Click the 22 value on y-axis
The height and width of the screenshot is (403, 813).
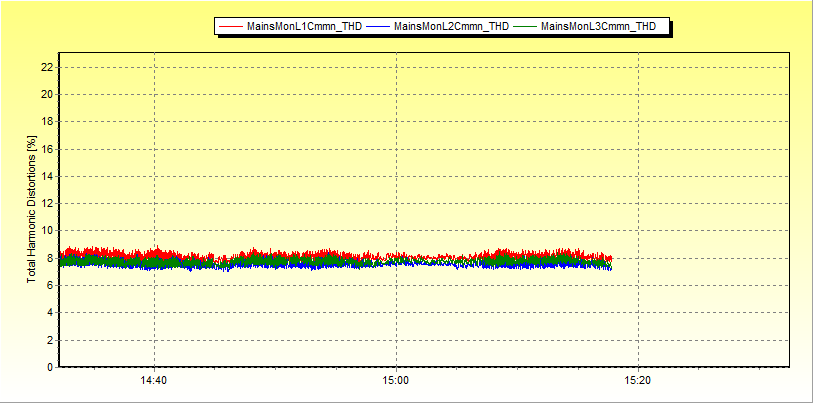pyautogui.click(x=47, y=67)
